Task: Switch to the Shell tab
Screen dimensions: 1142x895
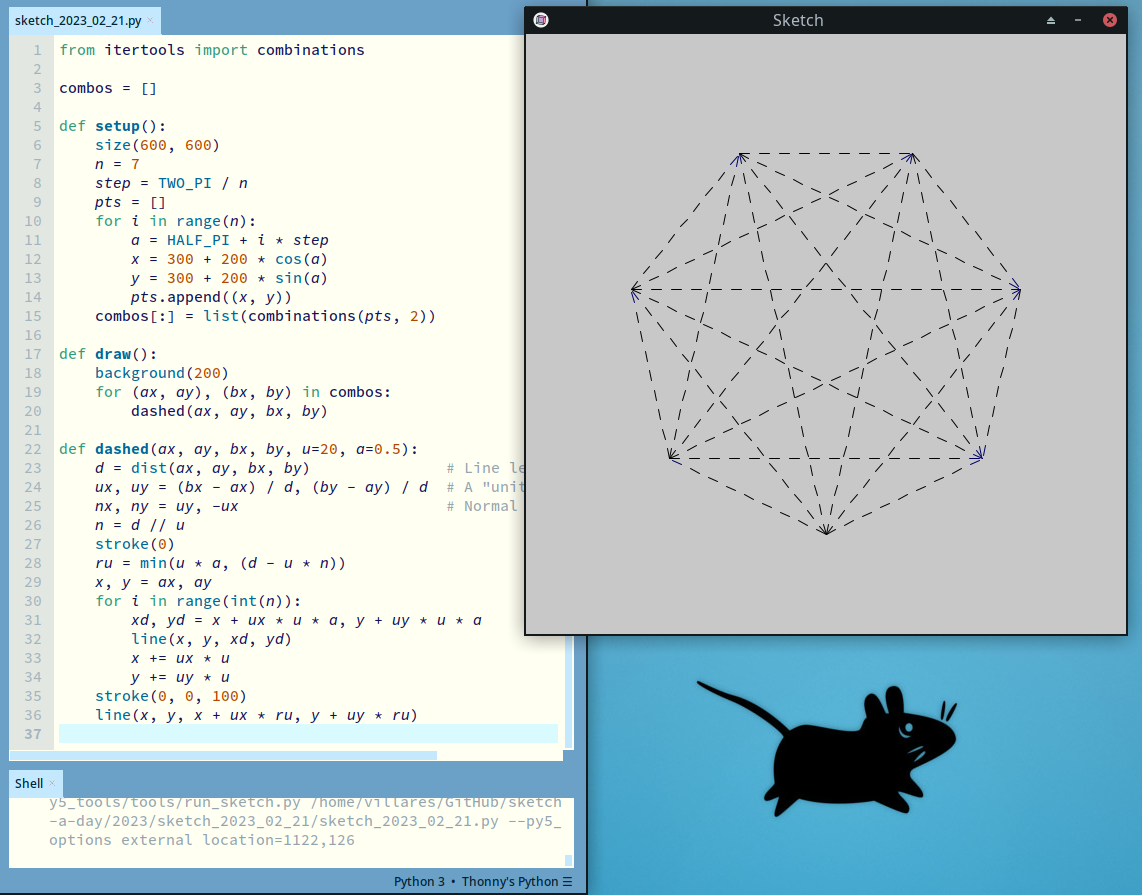Action: point(29,783)
